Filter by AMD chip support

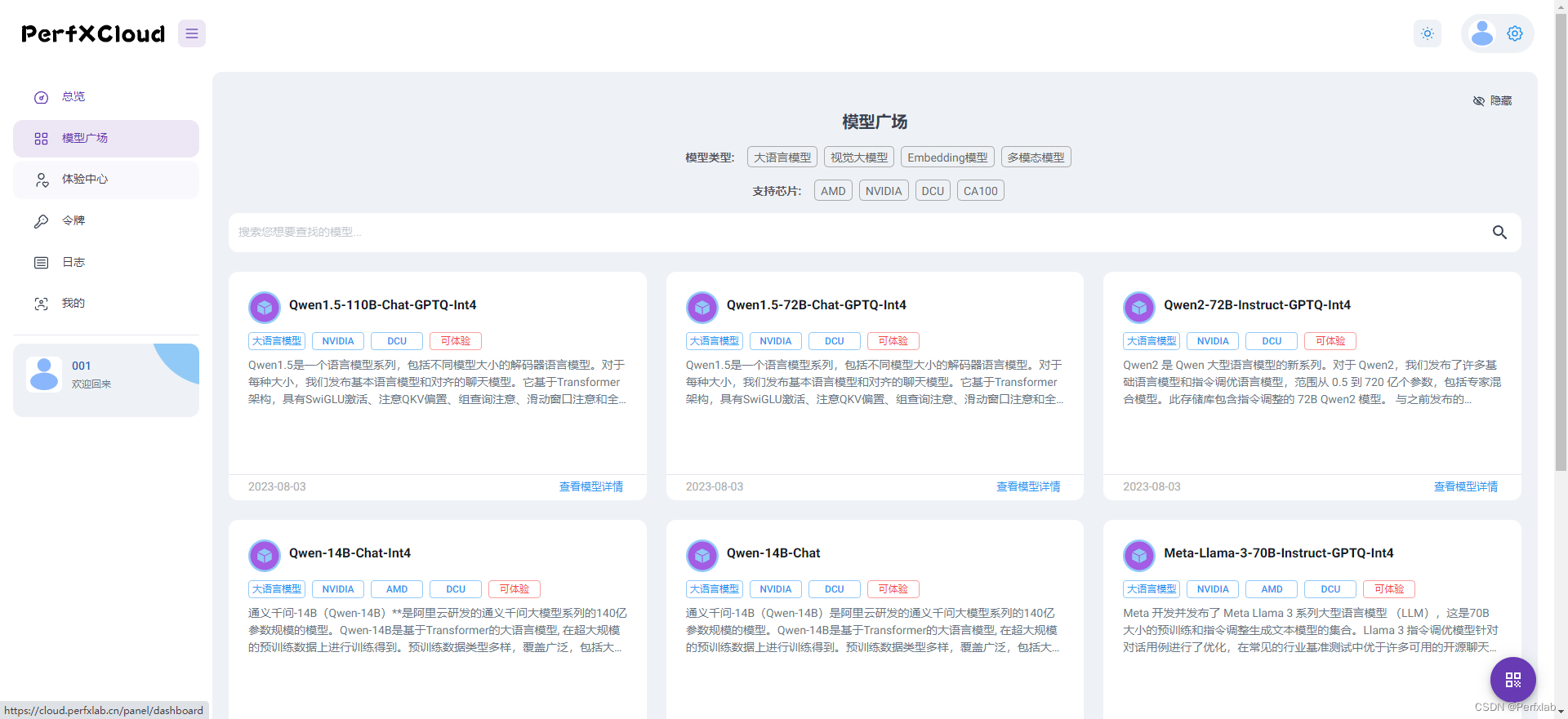pos(833,191)
